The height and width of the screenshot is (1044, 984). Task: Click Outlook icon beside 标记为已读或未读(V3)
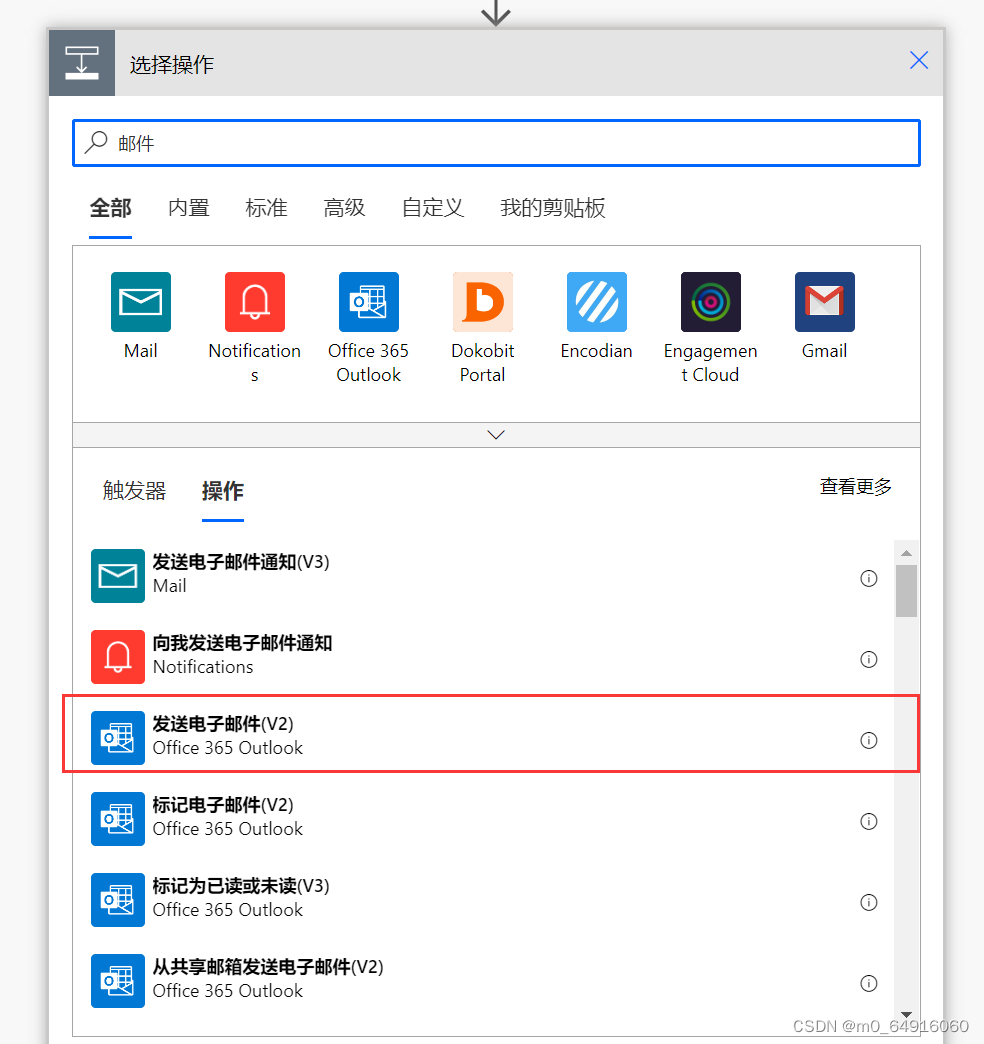tap(118, 900)
